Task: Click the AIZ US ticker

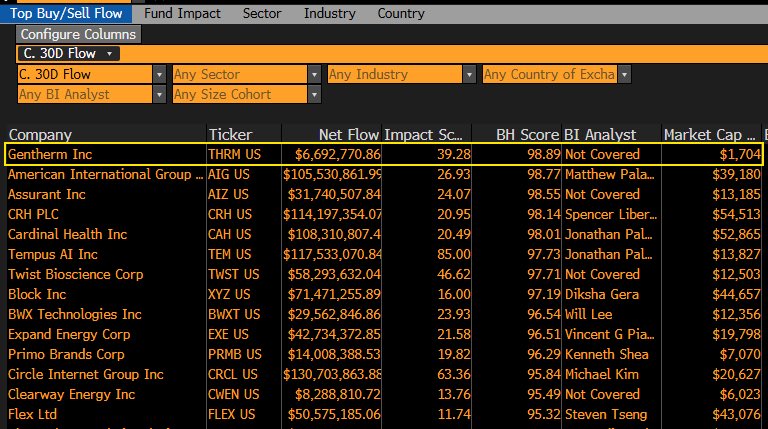Action: pos(228,194)
